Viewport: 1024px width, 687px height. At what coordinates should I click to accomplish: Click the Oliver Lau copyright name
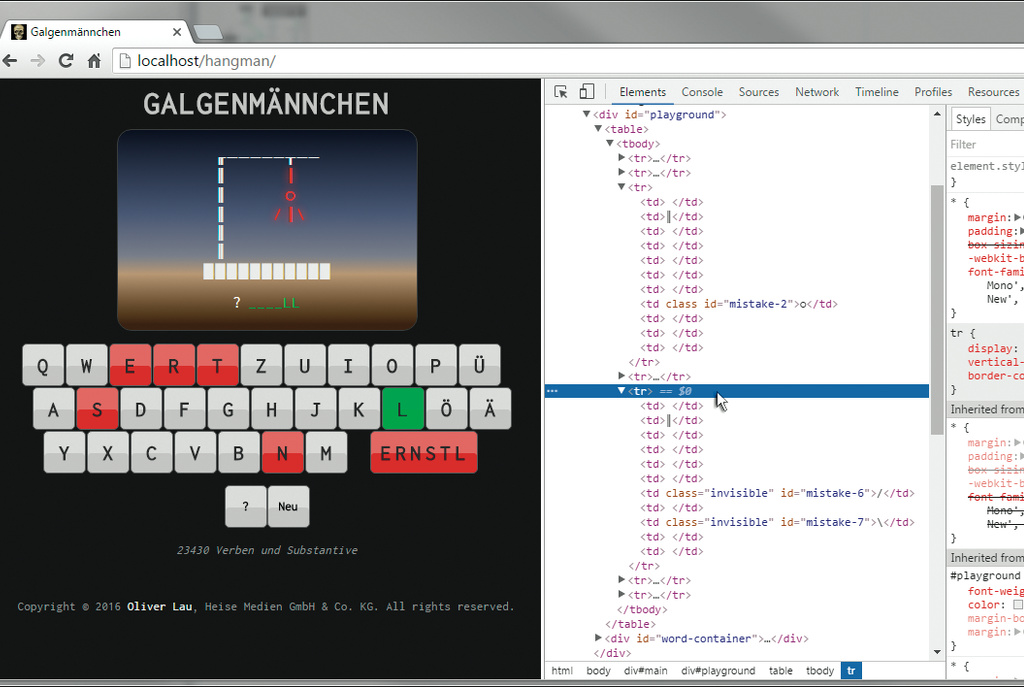pos(159,606)
